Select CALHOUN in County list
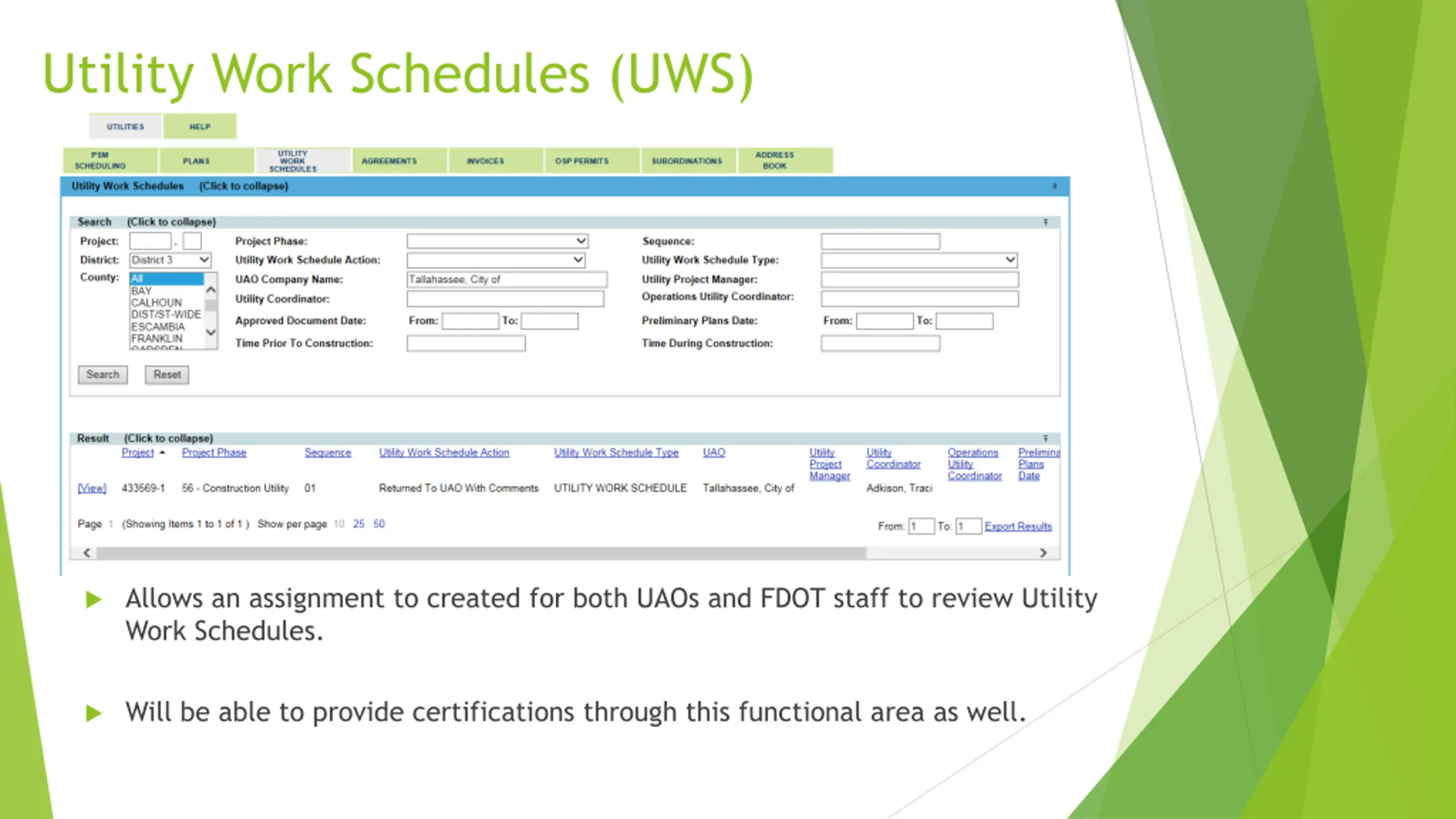The image size is (1456, 819). (x=166, y=303)
